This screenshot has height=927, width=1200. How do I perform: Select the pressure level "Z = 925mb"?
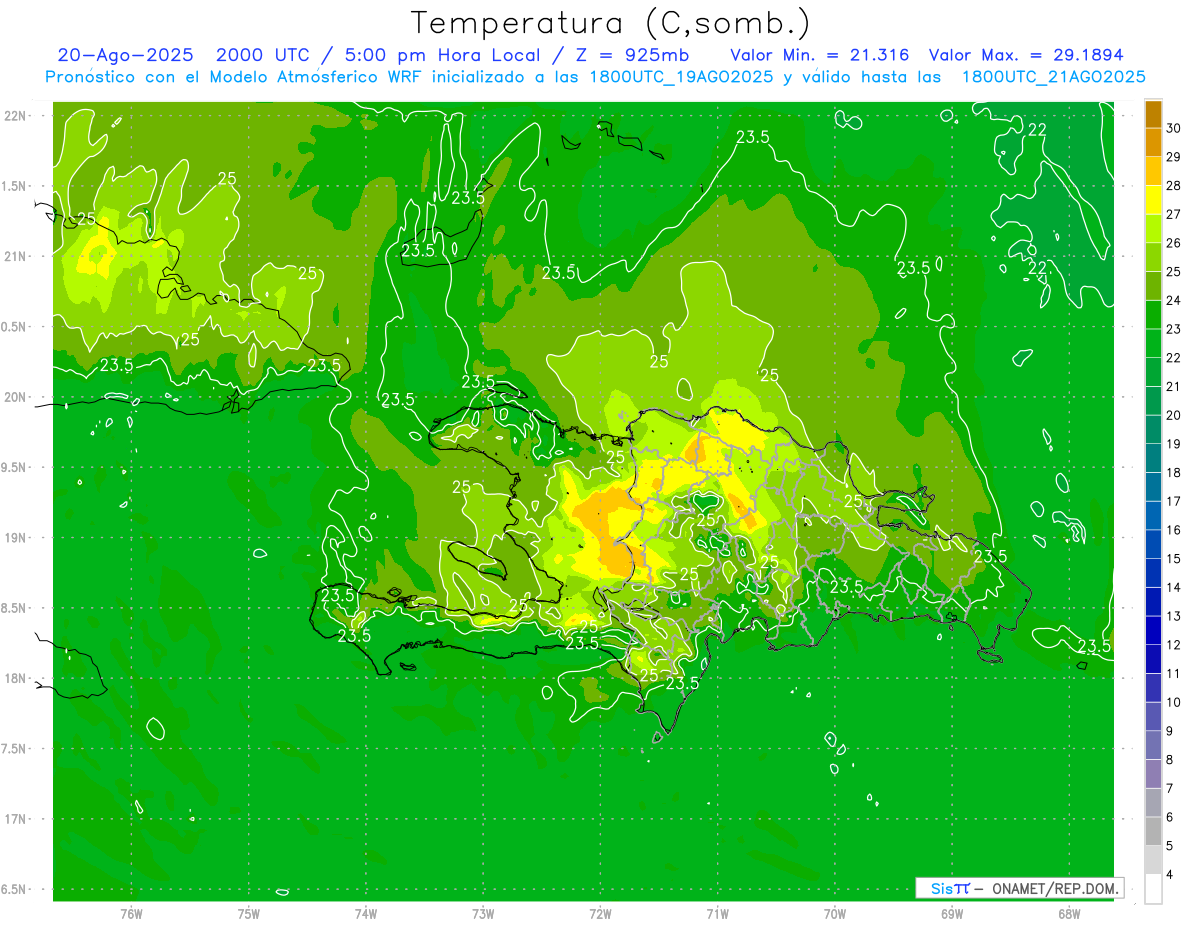coord(633,55)
